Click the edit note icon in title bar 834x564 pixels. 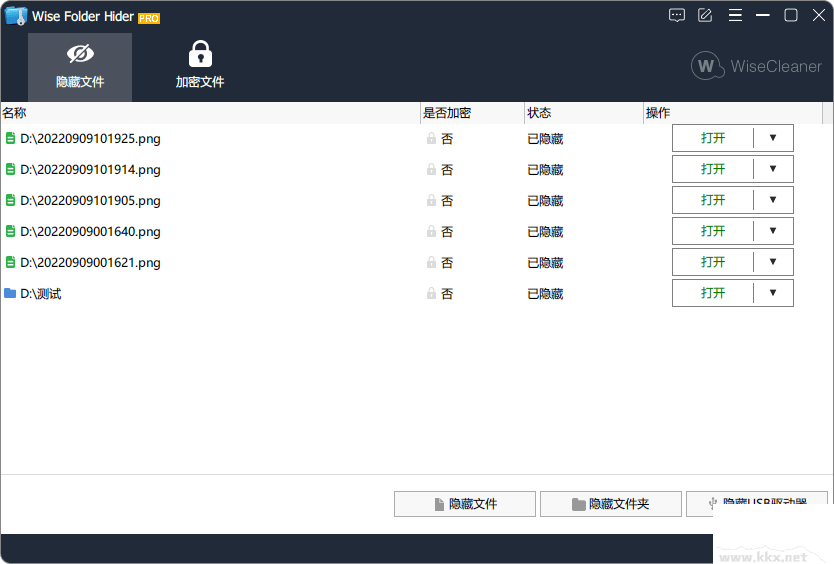(x=705, y=15)
